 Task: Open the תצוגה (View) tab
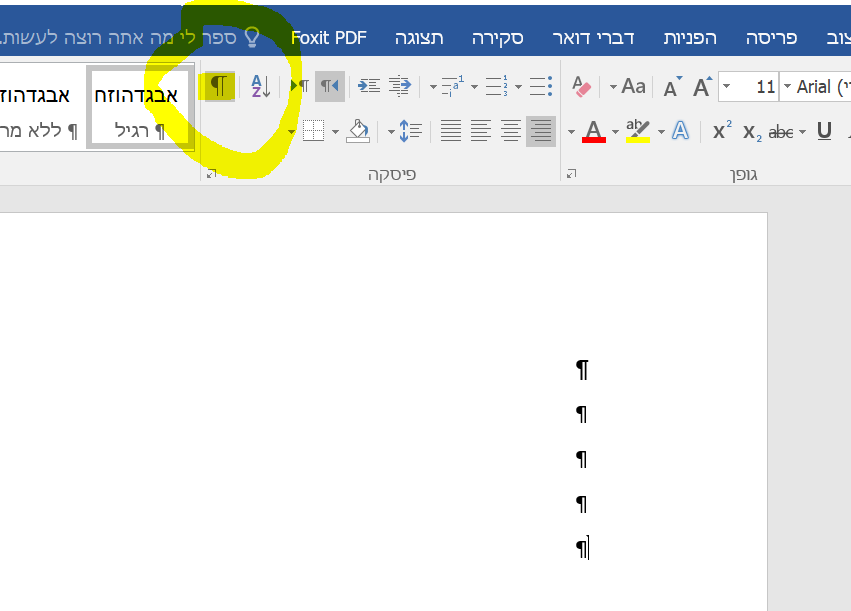[419, 38]
